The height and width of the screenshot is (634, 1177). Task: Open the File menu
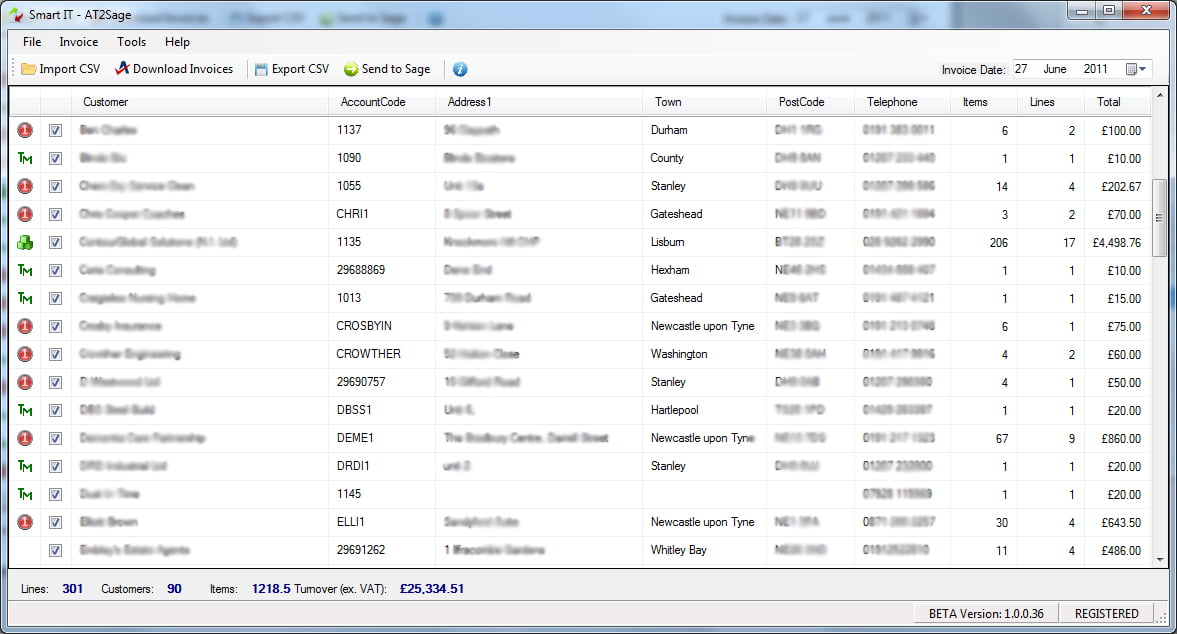[x=32, y=42]
